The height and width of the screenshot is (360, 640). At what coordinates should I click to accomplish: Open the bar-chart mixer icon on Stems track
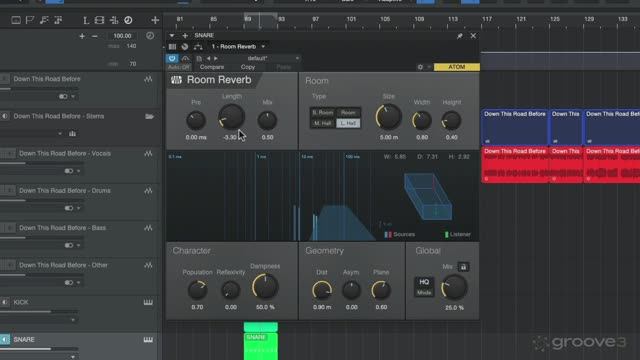coord(72,133)
